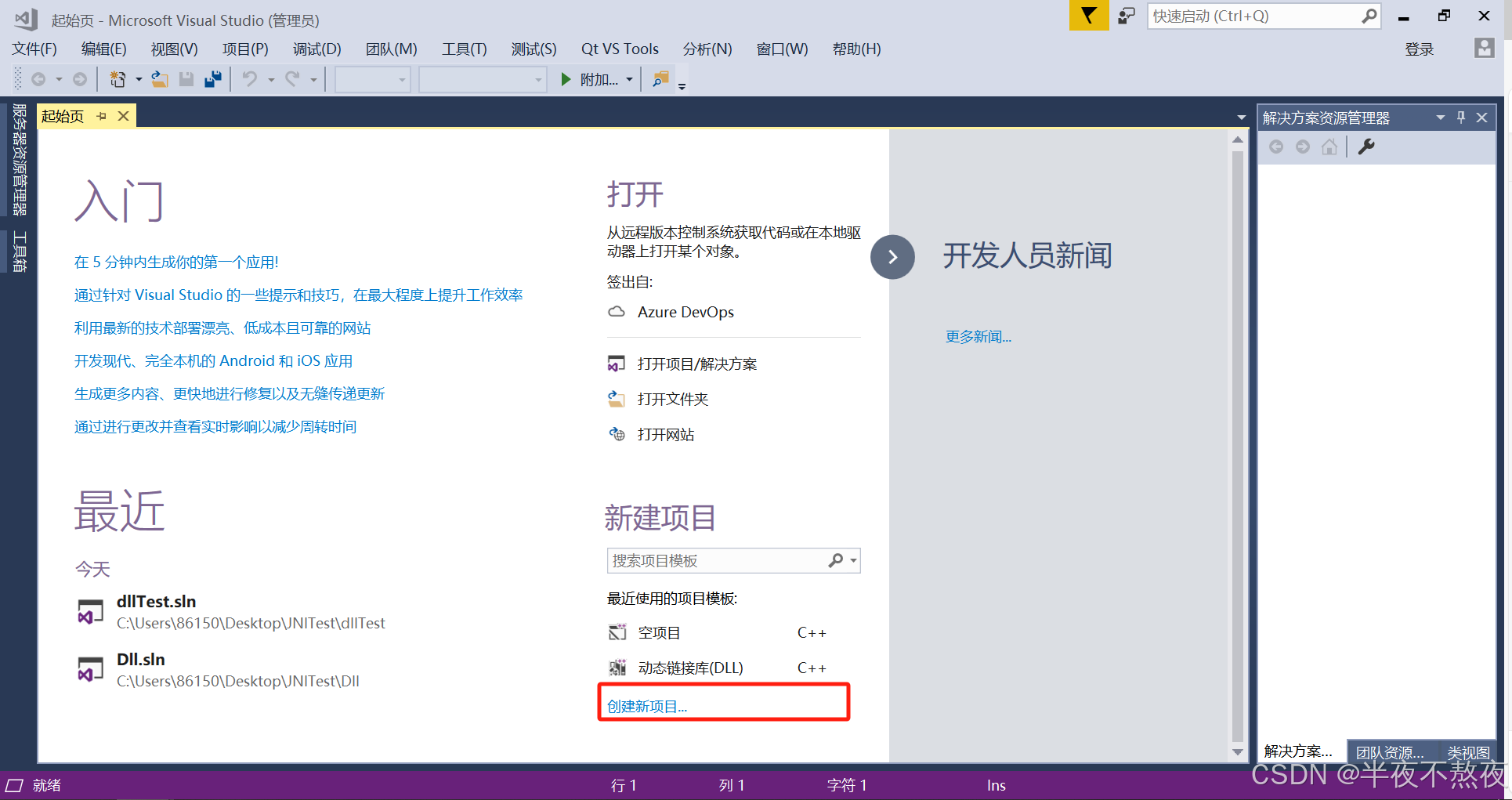1512x800 pixels.
Task: Click the 创建新项目 link
Action: click(x=646, y=705)
